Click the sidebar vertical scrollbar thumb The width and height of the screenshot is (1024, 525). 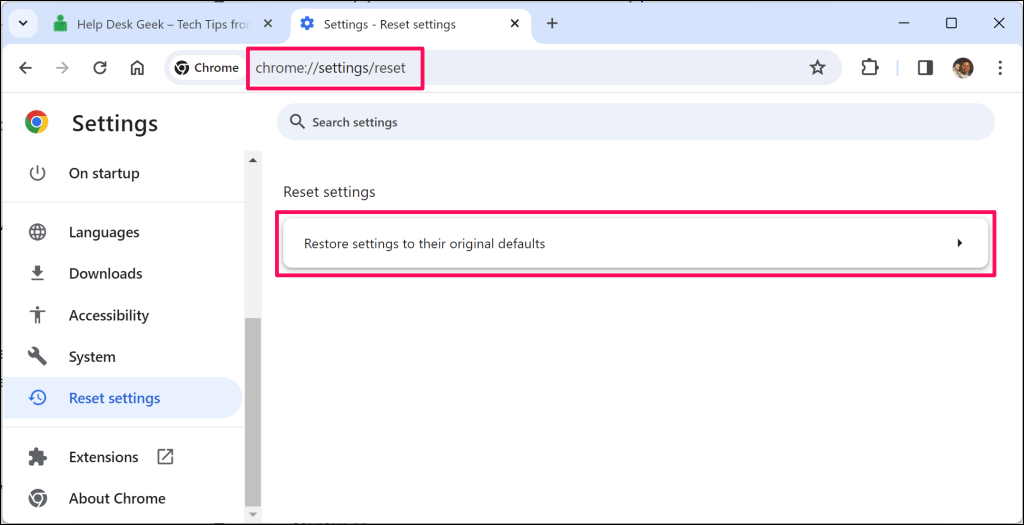(x=252, y=410)
